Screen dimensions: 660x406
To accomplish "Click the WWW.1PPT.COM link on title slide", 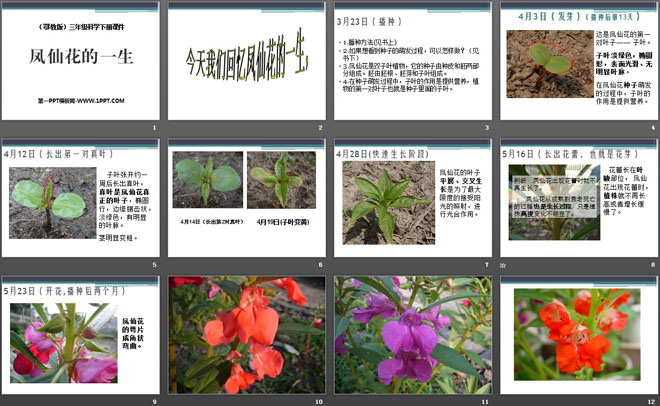I will point(78,101).
